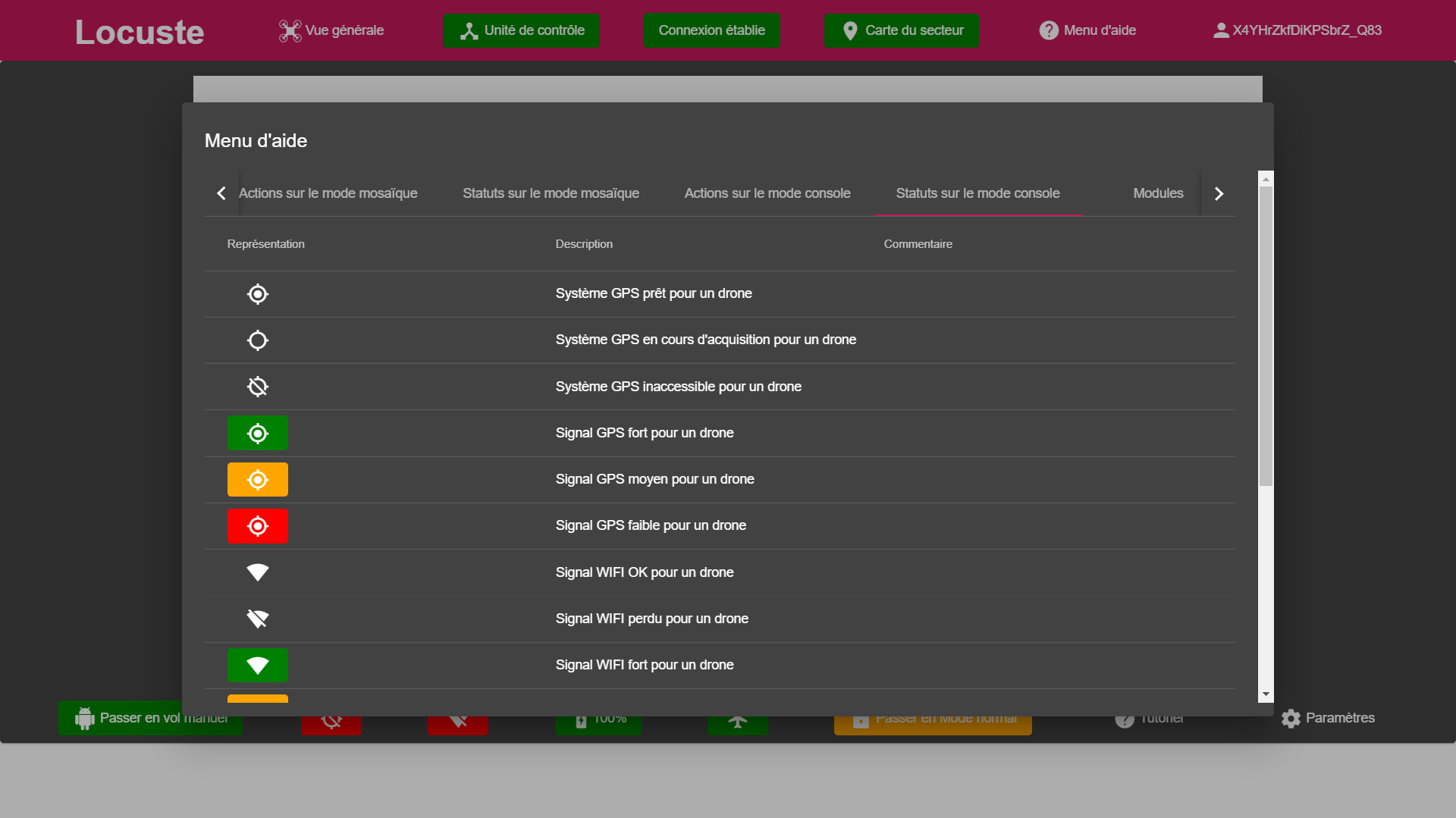The image size is (1456, 818).
Task: Click the dialog scrollbar down arrow
Action: coord(1266,694)
